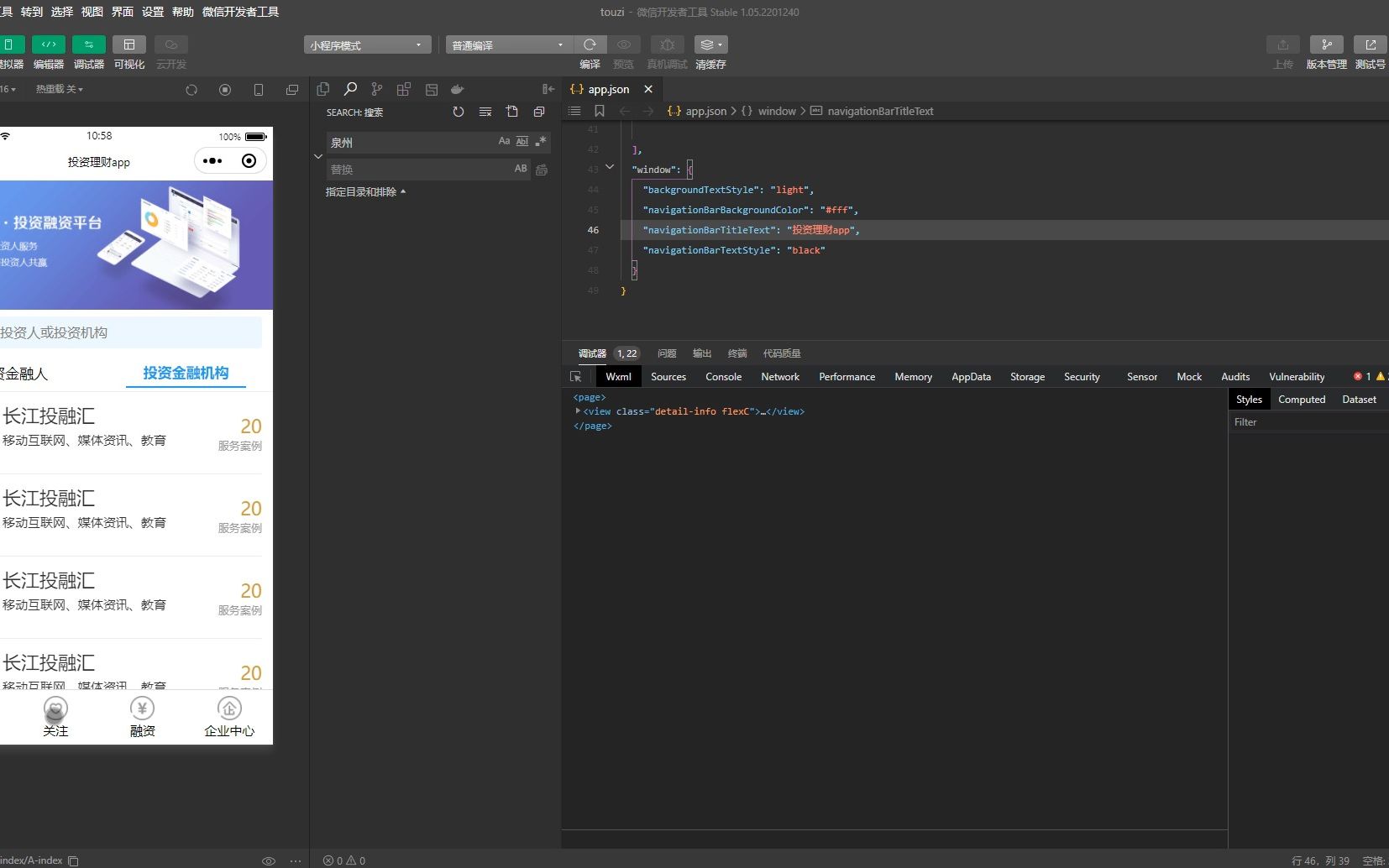The width and height of the screenshot is (1389, 868).
Task: Toggle match case Aa option
Action: tap(504, 141)
